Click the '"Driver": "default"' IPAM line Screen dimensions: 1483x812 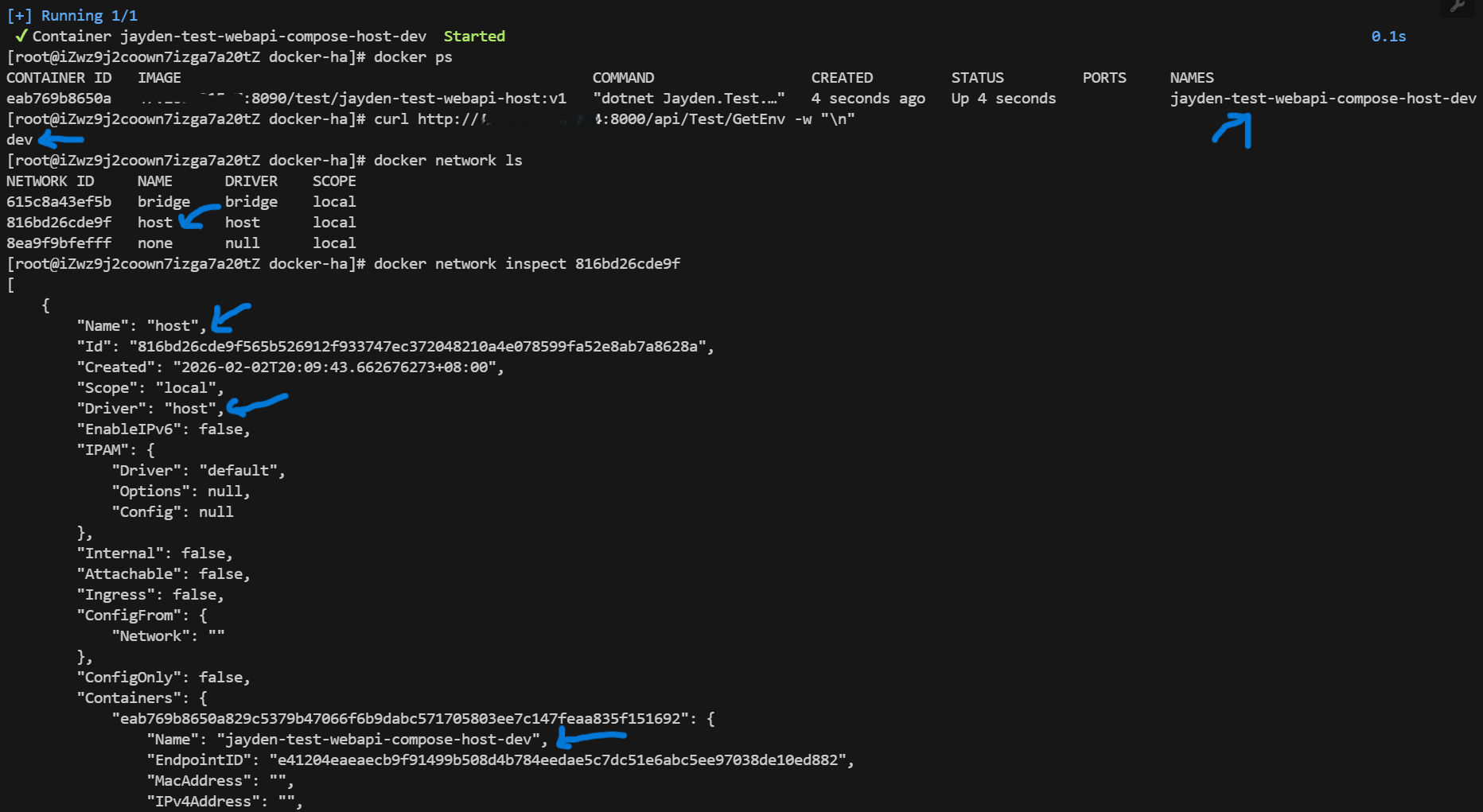tap(198, 471)
